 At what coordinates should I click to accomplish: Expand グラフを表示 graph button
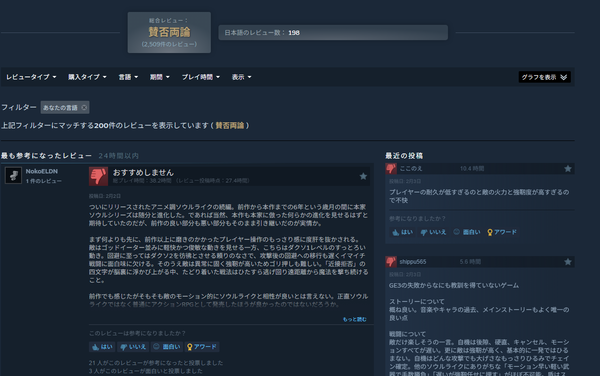tap(544, 77)
